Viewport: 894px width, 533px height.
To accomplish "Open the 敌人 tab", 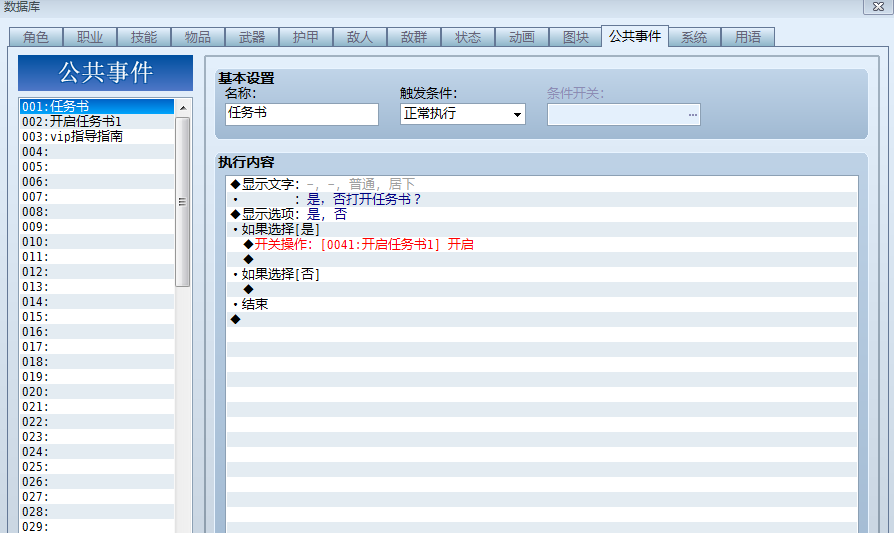I will point(360,37).
